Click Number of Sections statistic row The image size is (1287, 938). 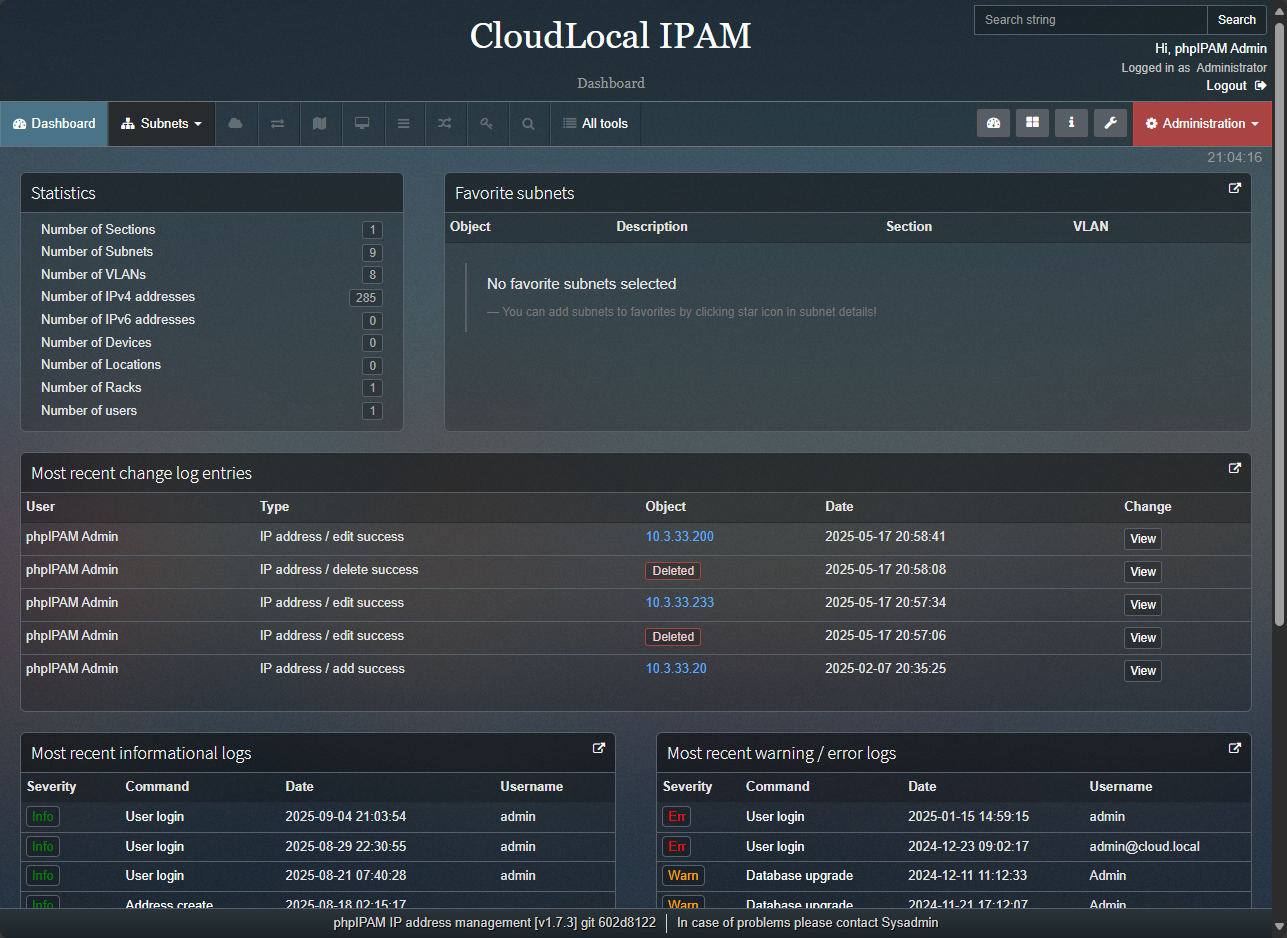[211, 230]
